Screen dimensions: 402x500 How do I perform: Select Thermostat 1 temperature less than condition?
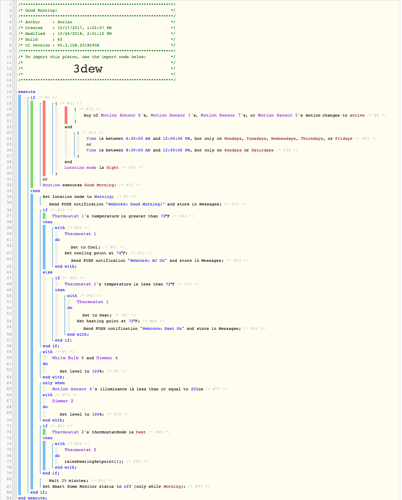119,284
